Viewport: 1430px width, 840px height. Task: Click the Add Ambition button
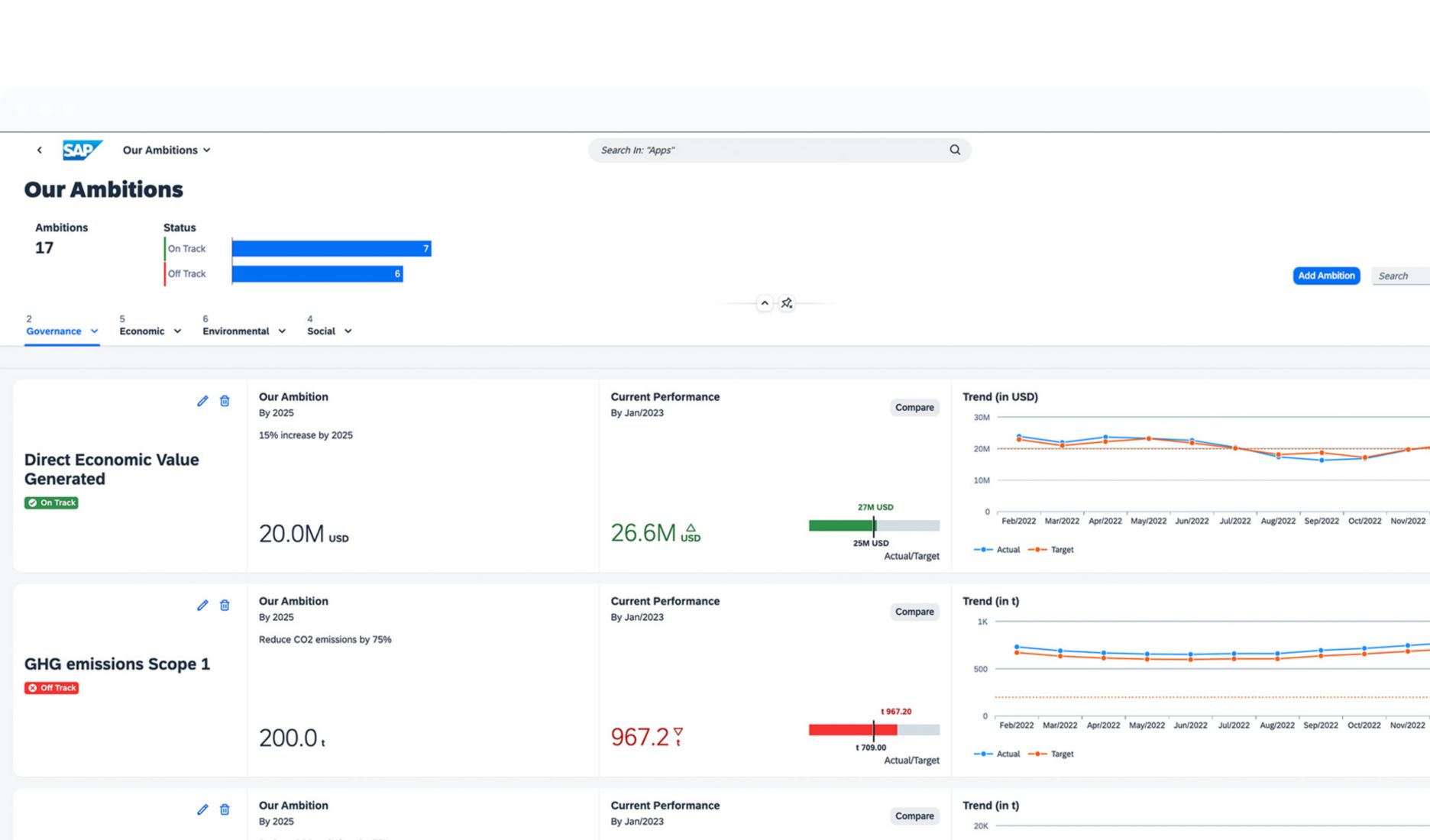point(1326,276)
